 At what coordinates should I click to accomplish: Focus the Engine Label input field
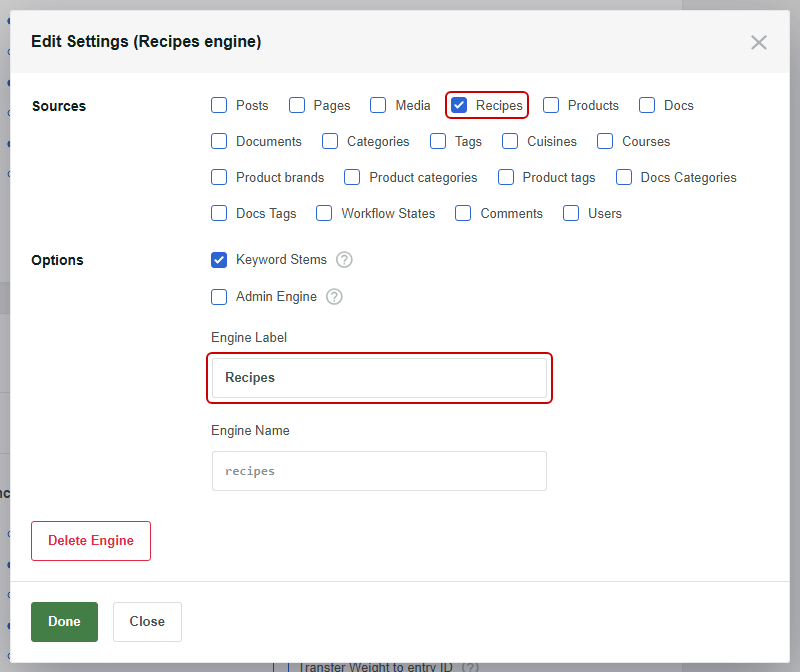379,378
